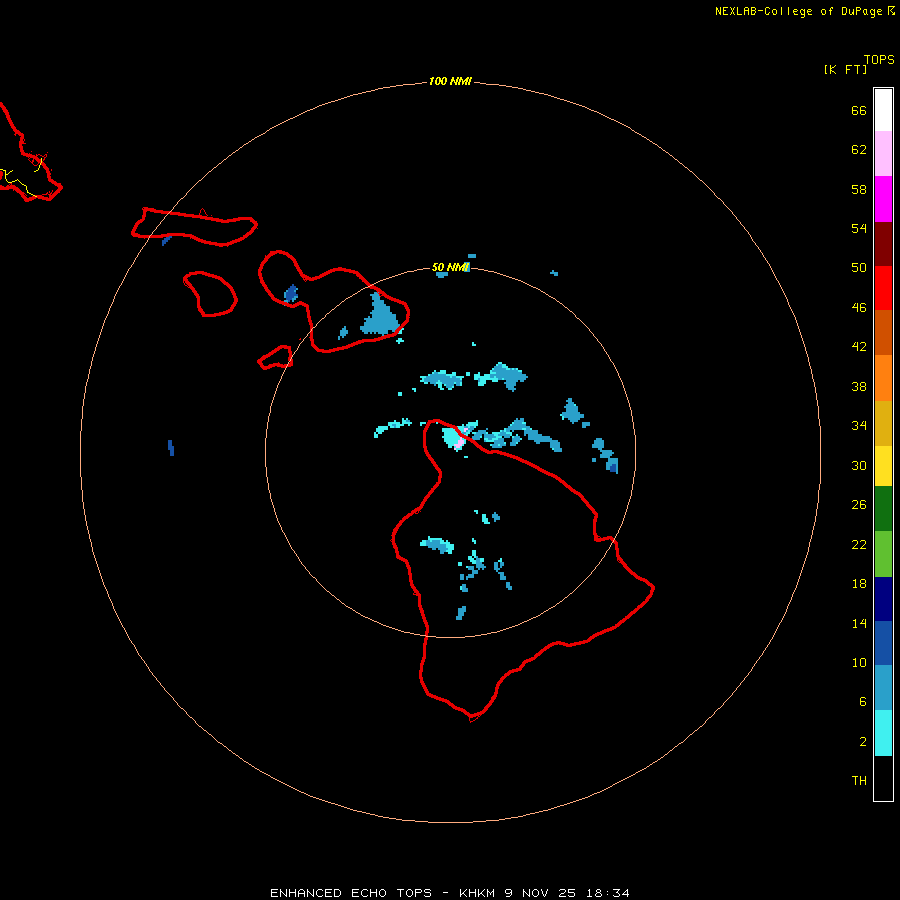Click the legend value 26
This screenshot has width=900, height=900.
coord(859,505)
